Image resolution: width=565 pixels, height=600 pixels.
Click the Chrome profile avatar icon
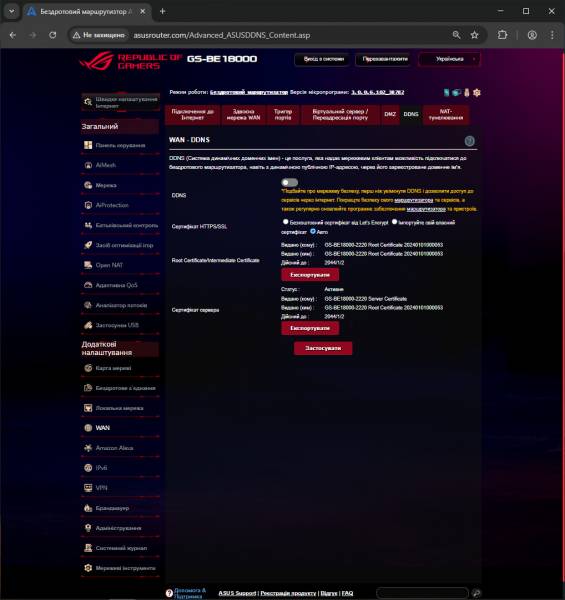click(532, 35)
